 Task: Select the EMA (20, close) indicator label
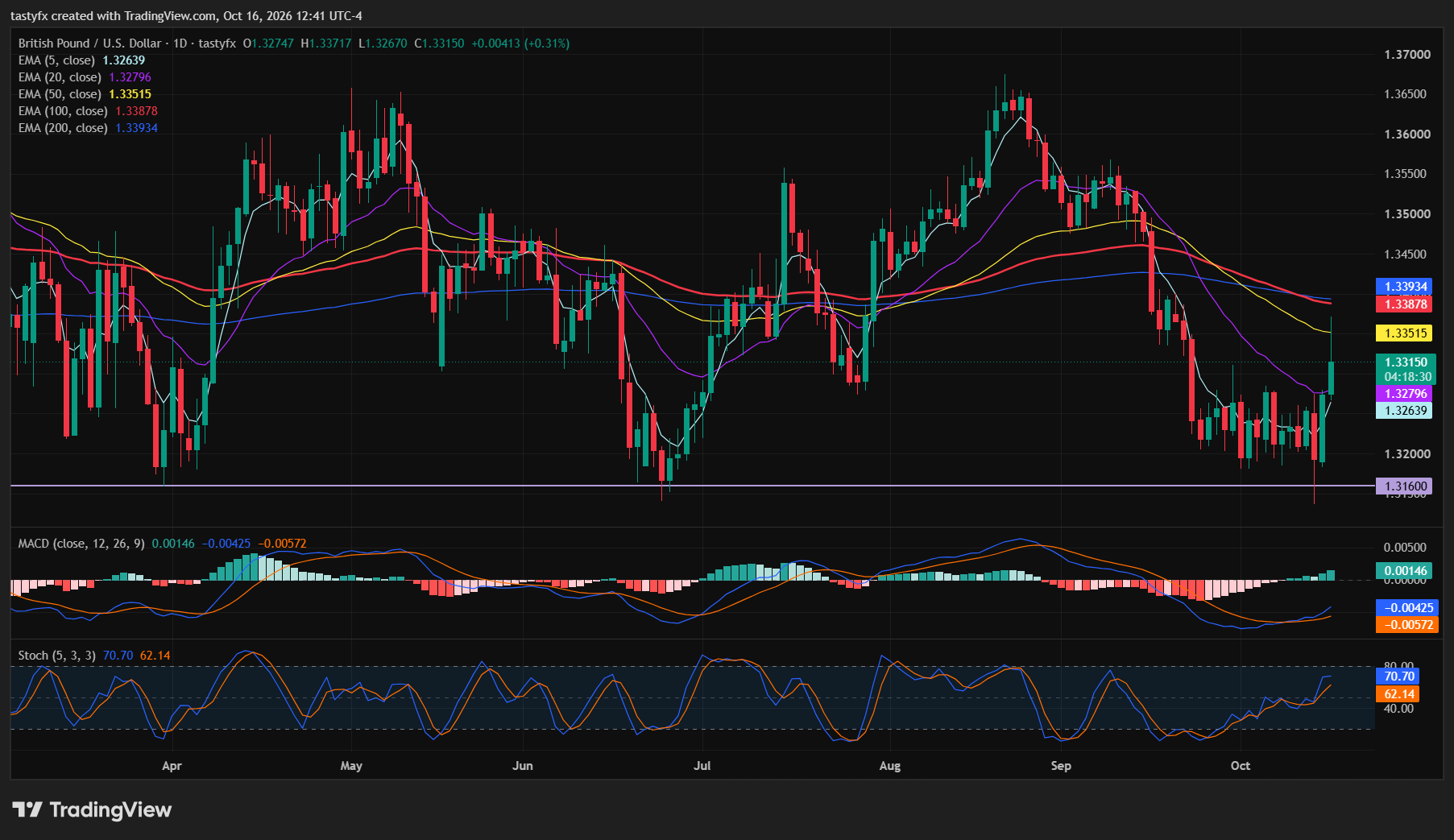coord(60,77)
